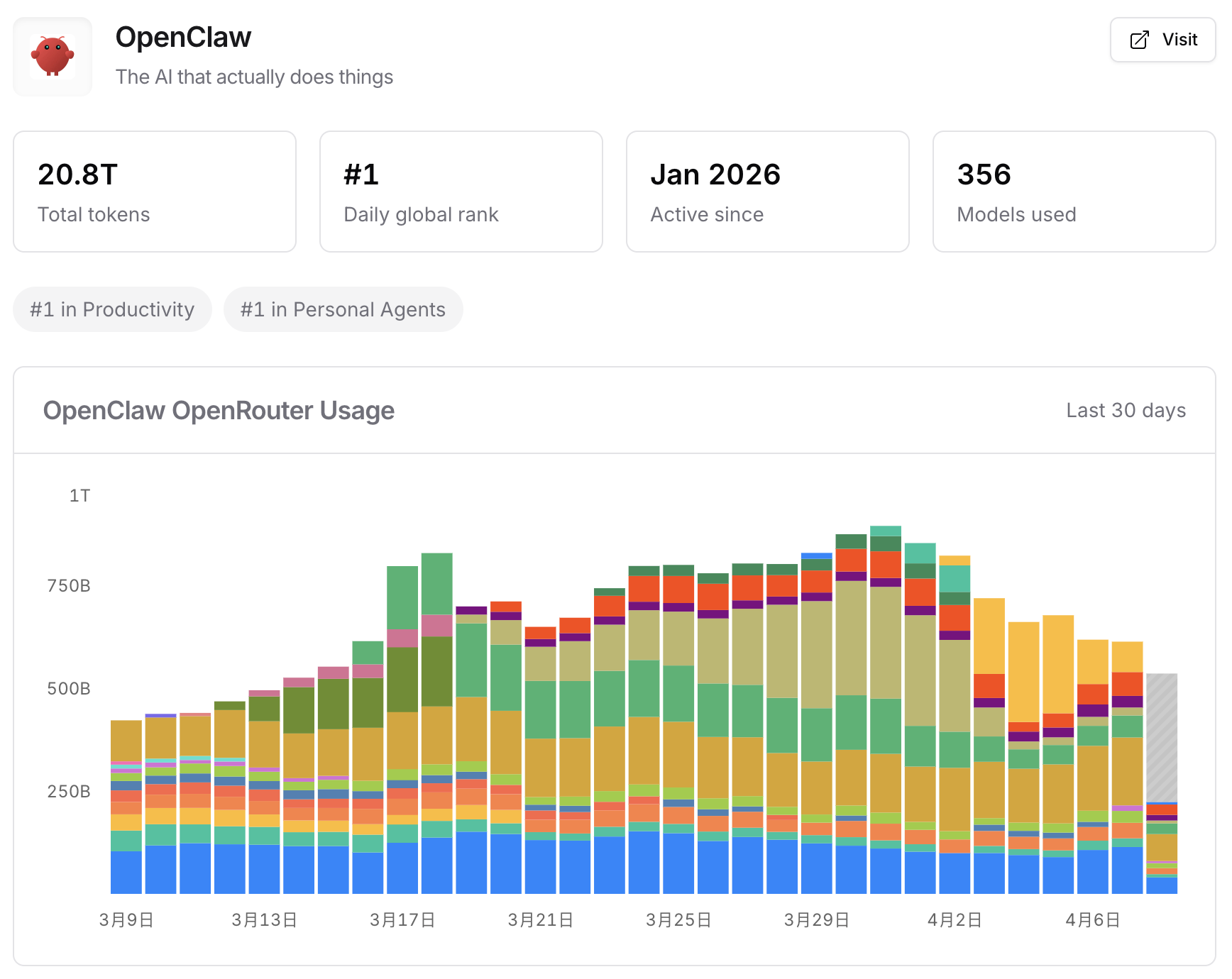Screen dimensions: 1232x979
Task: Click the OpenClaw OpenRouter Usage chart title
Action: (219, 410)
